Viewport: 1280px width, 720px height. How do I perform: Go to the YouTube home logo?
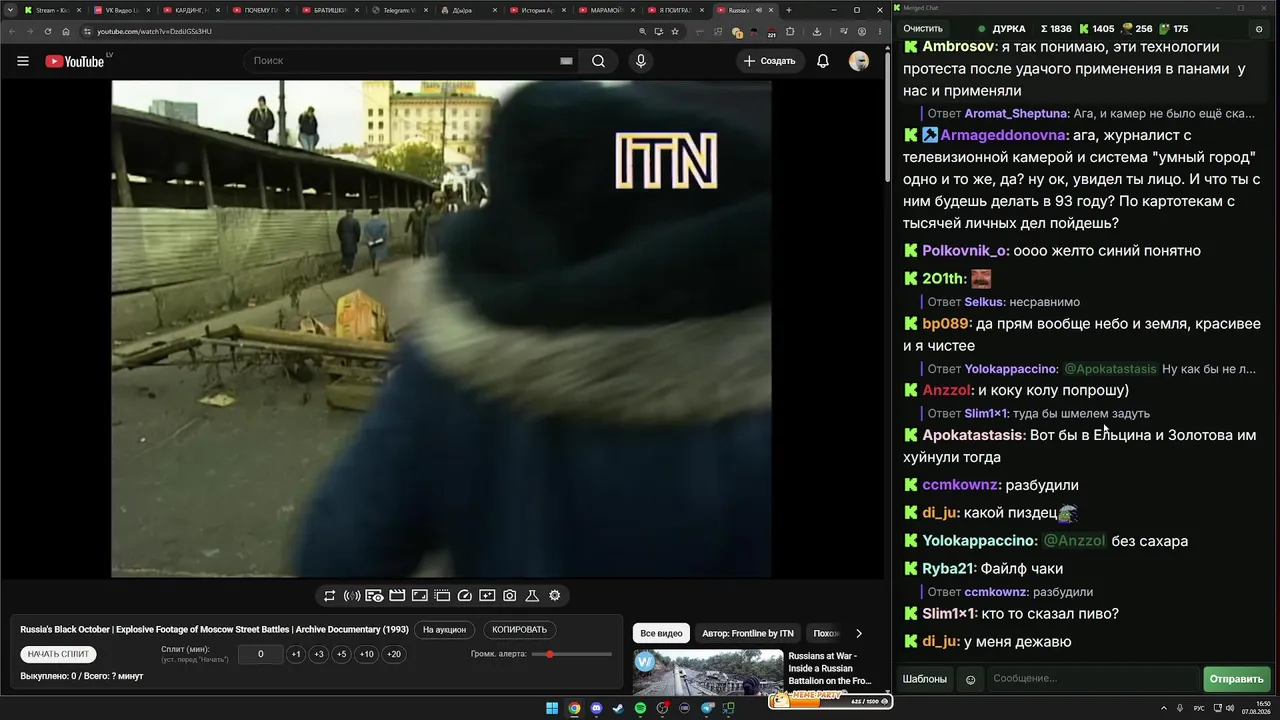coord(75,61)
